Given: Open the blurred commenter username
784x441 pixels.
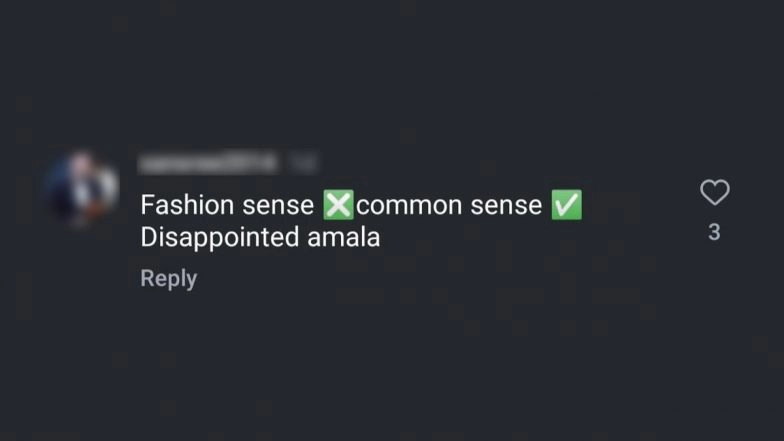Looking at the screenshot, I should click(x=208, y=162).
